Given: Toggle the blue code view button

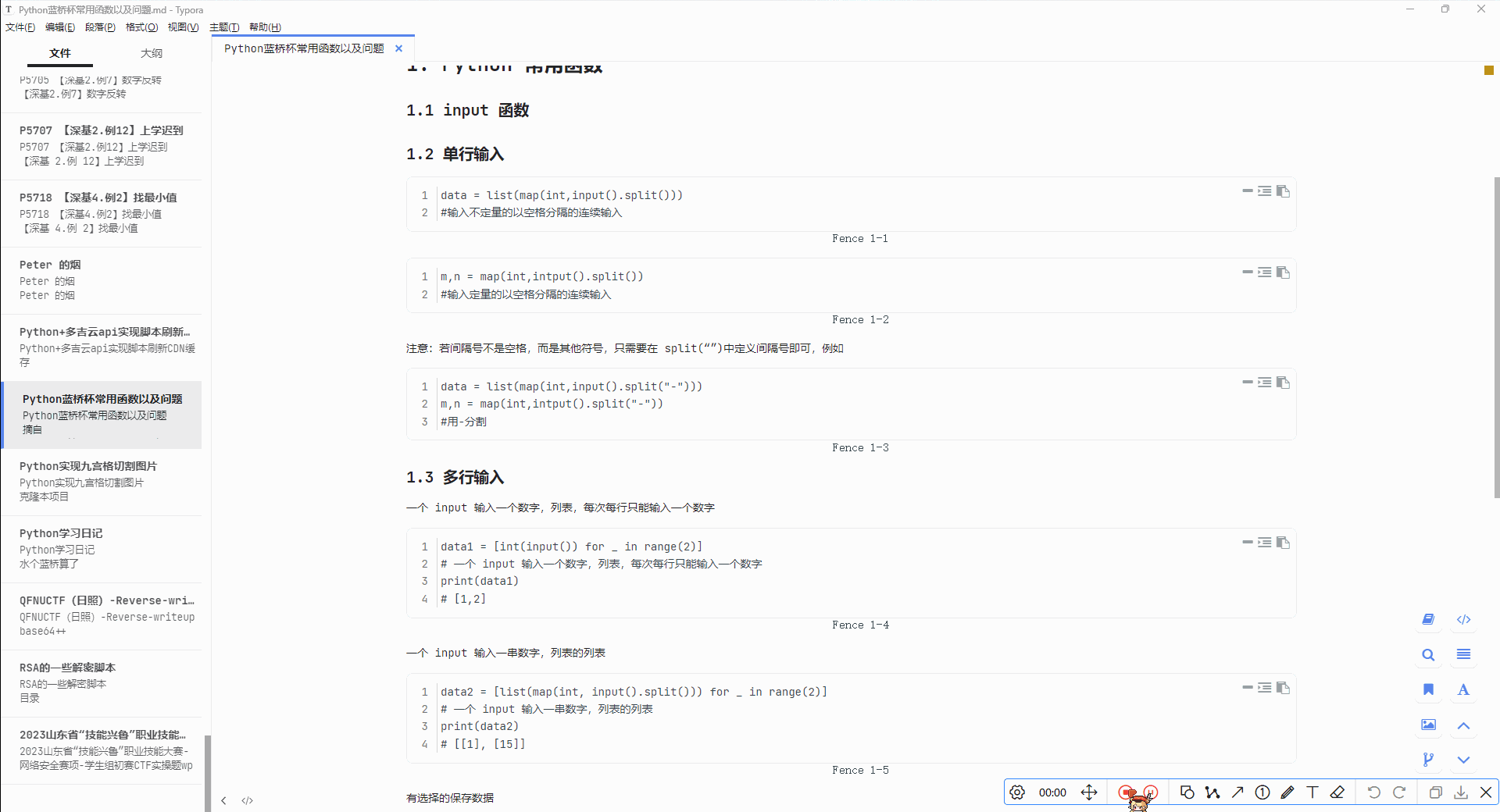Looking at the screenshot, I should [1463, 619].
